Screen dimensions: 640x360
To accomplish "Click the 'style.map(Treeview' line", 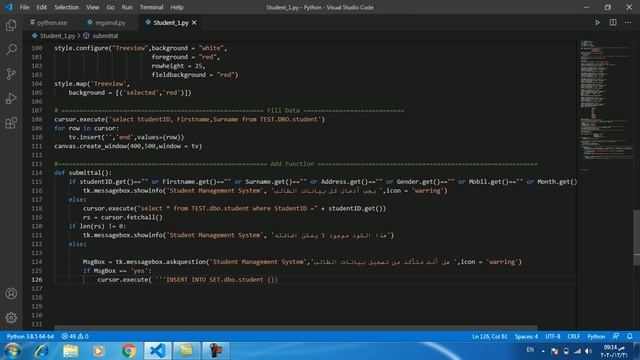I will tap(92, 84).
